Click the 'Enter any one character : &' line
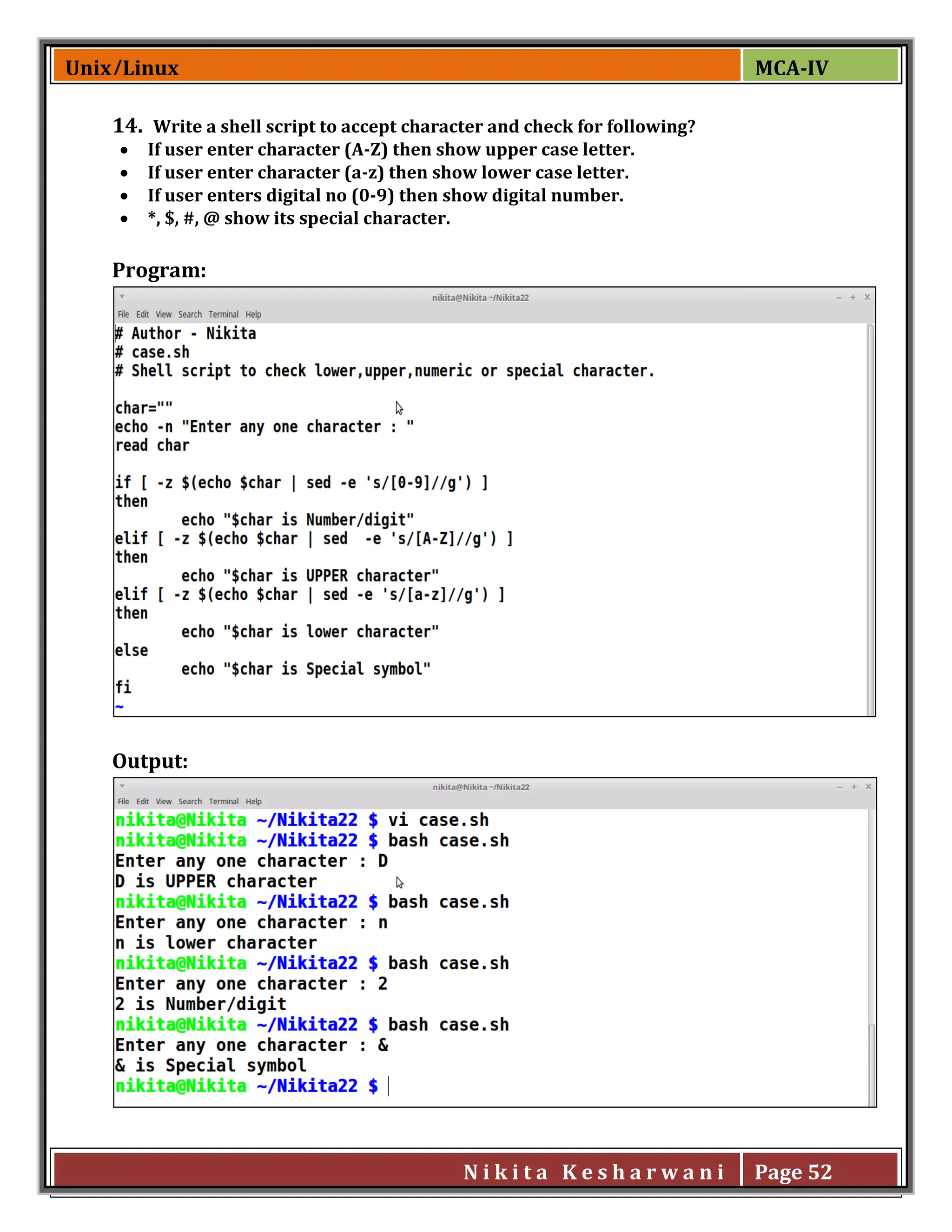Viewport: 952px width, 1232px height. point(252,1045)
